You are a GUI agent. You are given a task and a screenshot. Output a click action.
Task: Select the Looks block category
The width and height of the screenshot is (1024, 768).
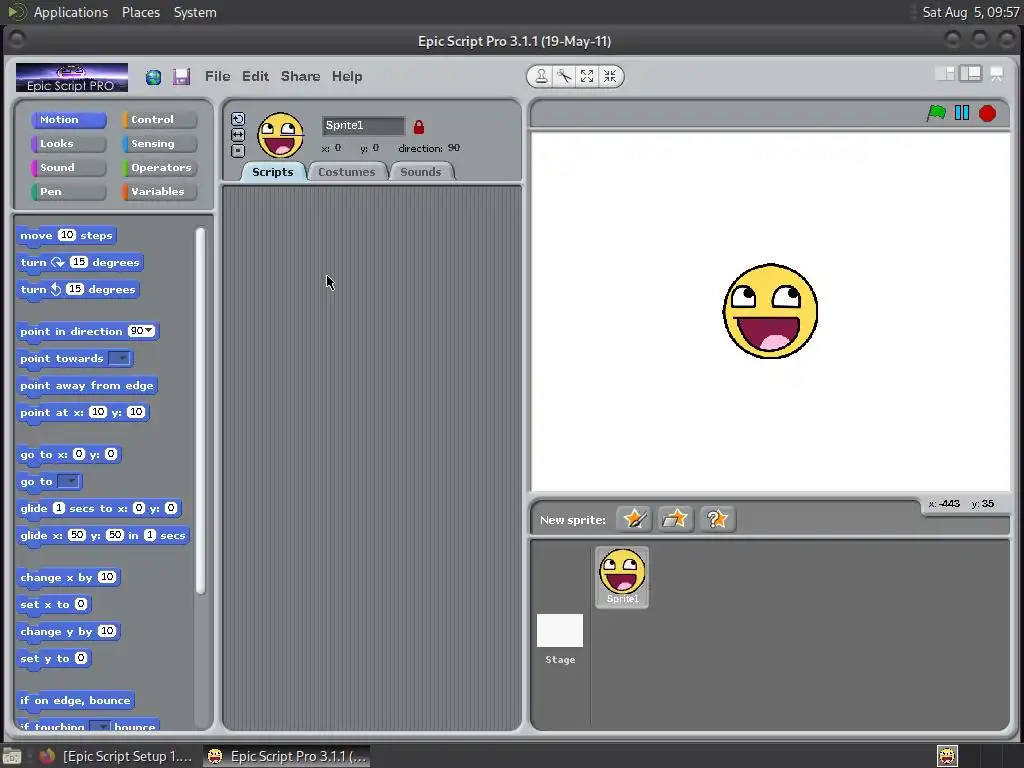[68, 144]
